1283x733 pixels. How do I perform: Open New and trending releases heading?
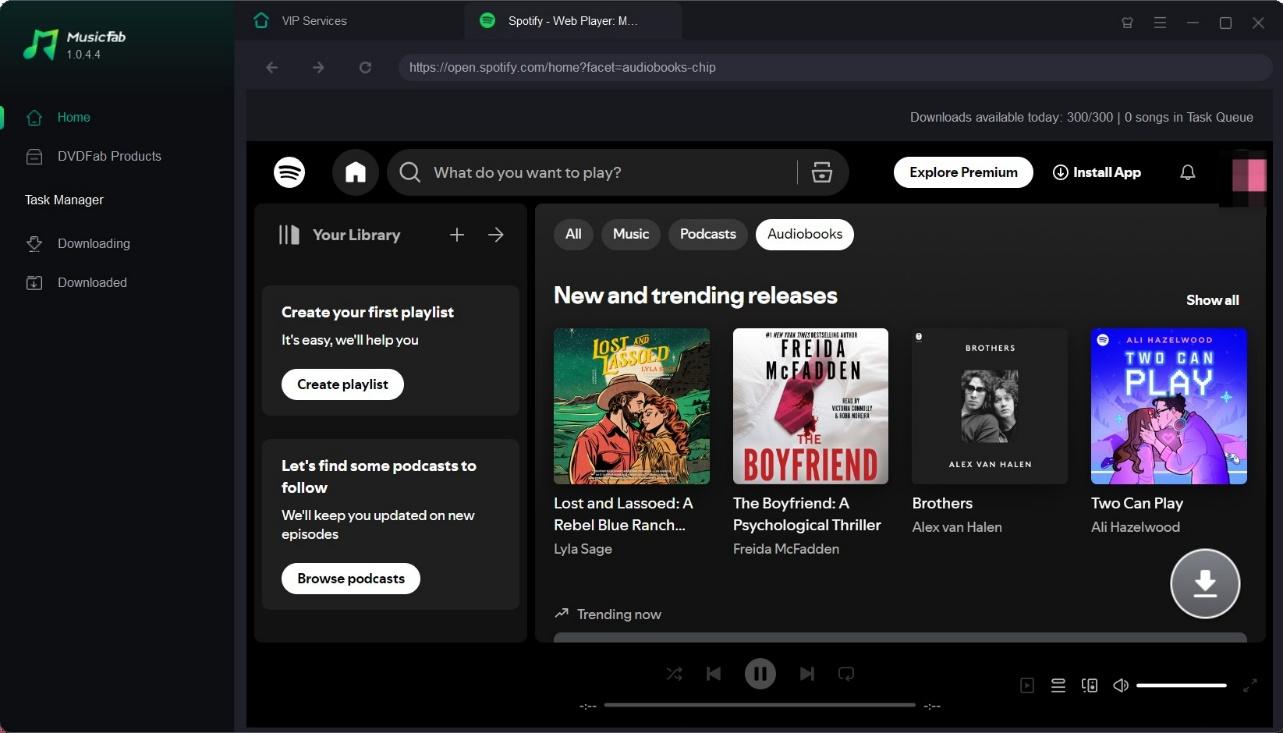tap(695, 295)
